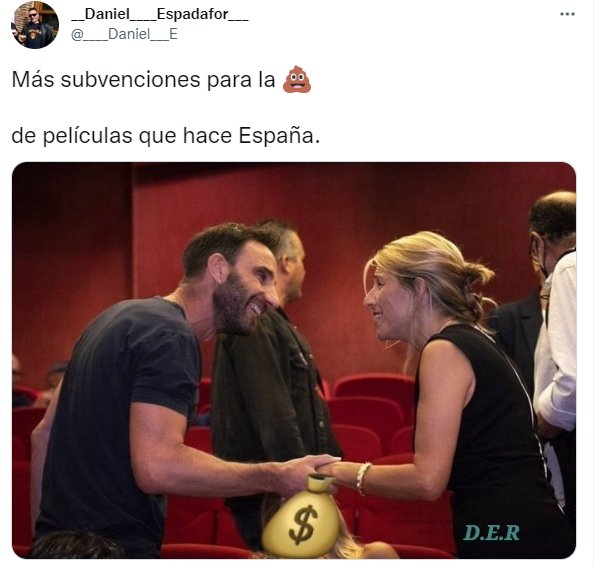Click the D.E.R watermark on the photo
This screenshot has height=567, width=597.
point(492,533)
